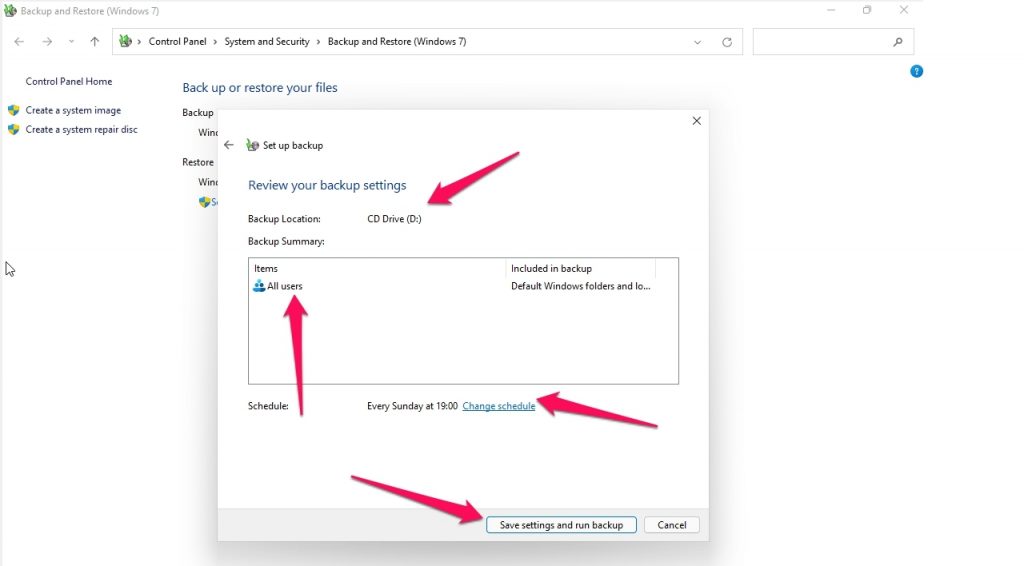Open recent locations dropdown arrow
1024x566 pixels.
click(71, 42)
